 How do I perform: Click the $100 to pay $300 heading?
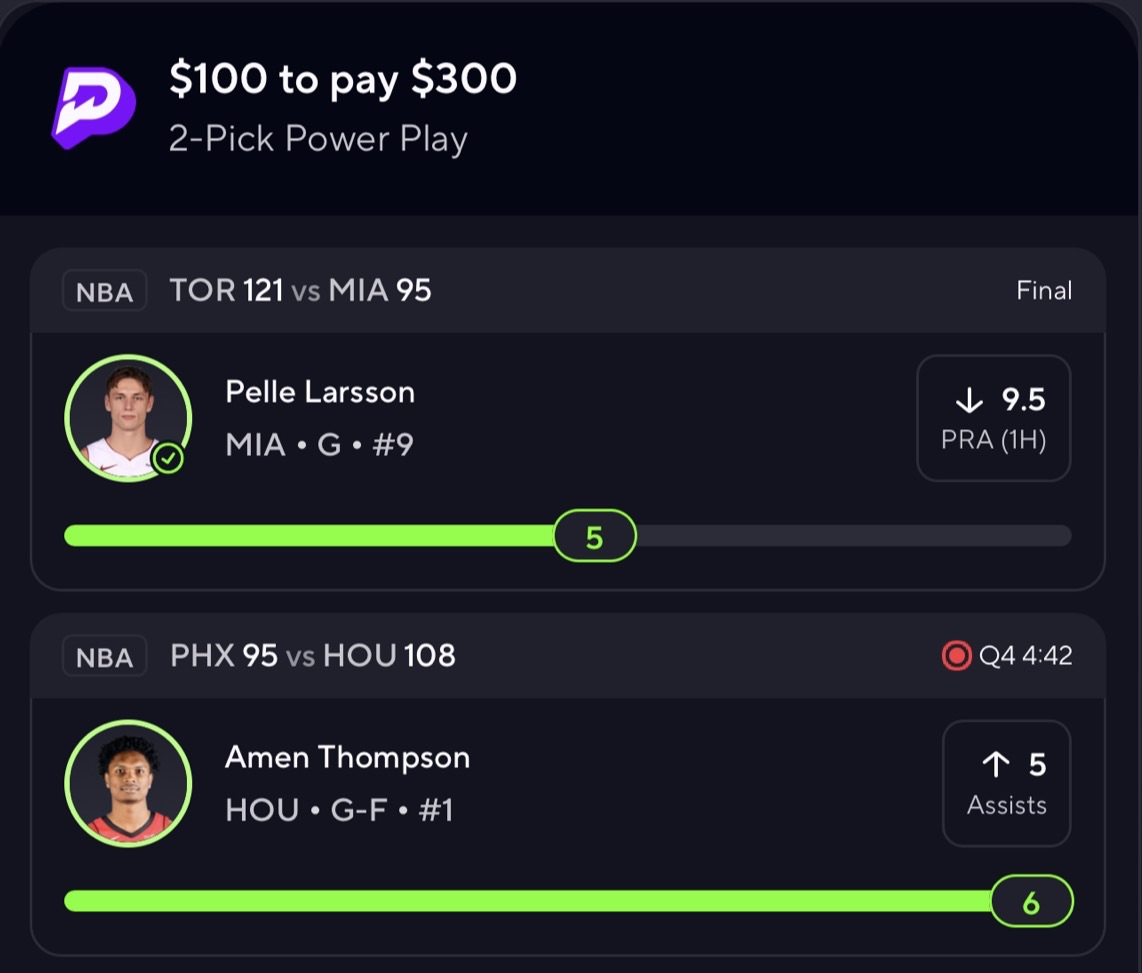pos(342,80)
